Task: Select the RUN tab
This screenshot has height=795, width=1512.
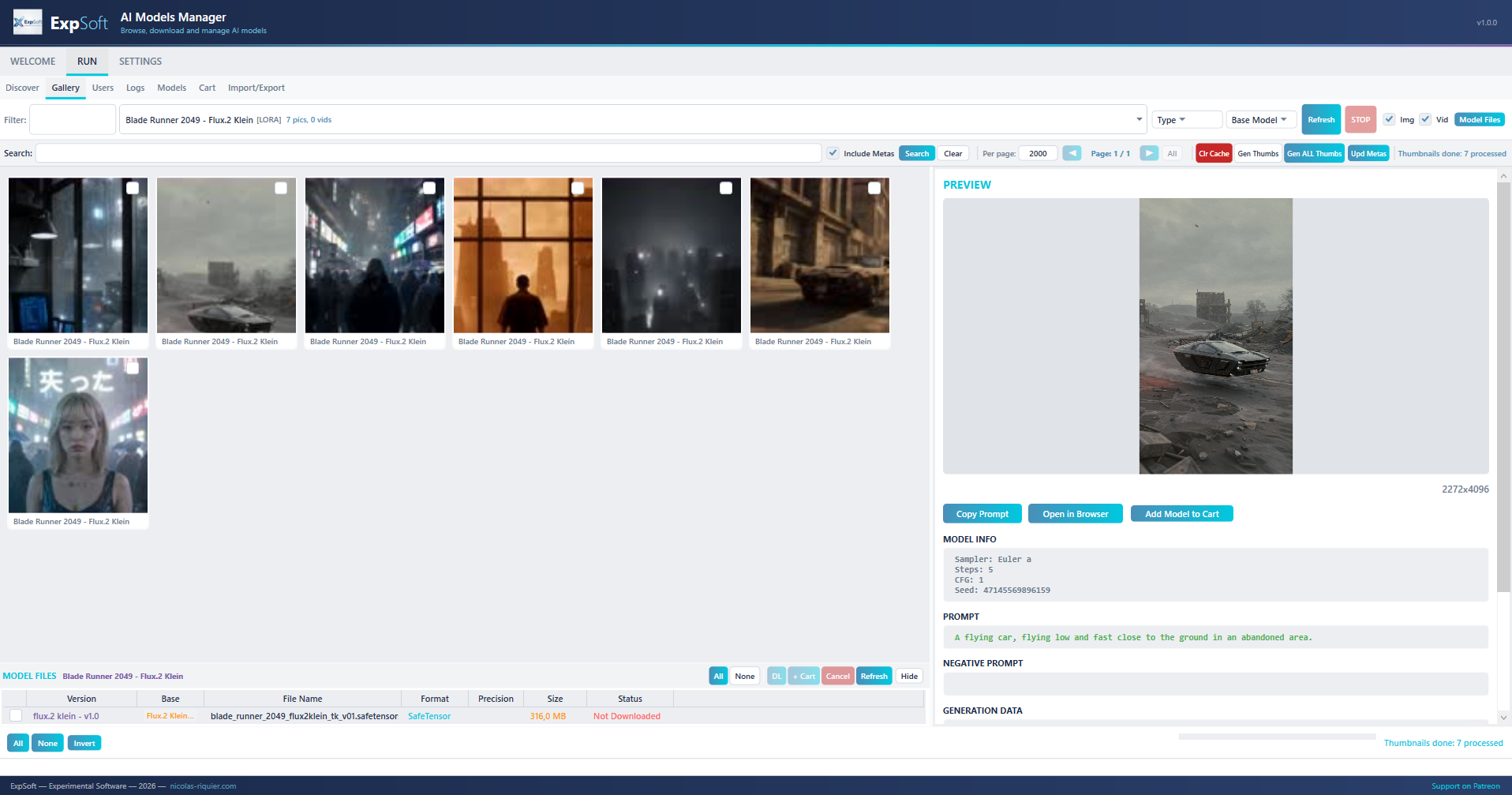Action: [x=87, y=62]
